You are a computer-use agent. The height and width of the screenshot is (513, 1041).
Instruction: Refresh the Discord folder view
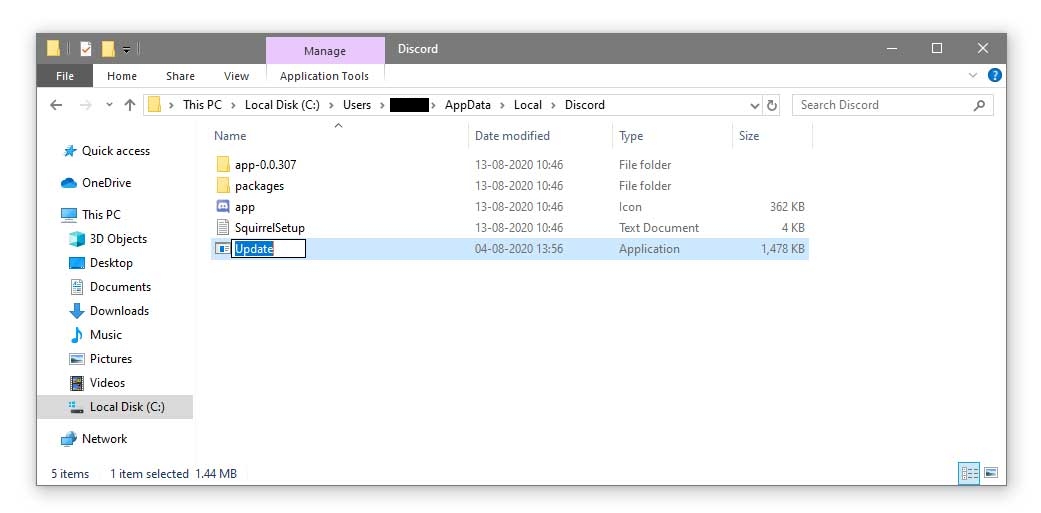click(x=771, y=106)
